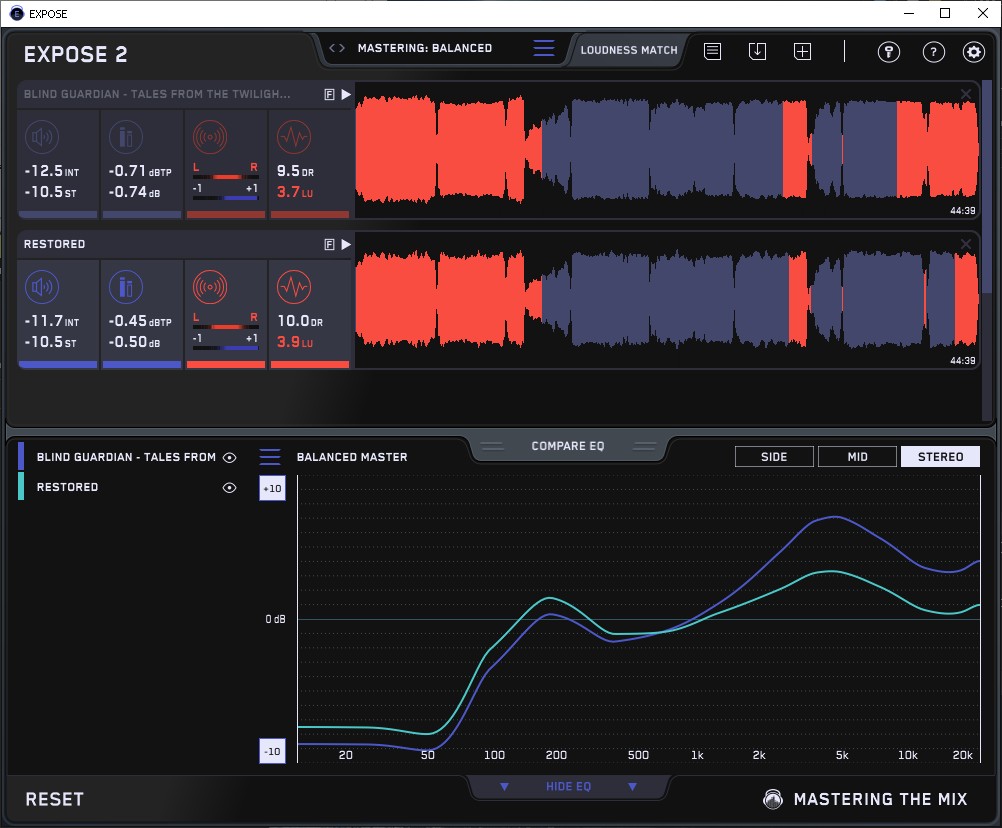Click the "-12.5 INT" loudness value

[52, 171]
